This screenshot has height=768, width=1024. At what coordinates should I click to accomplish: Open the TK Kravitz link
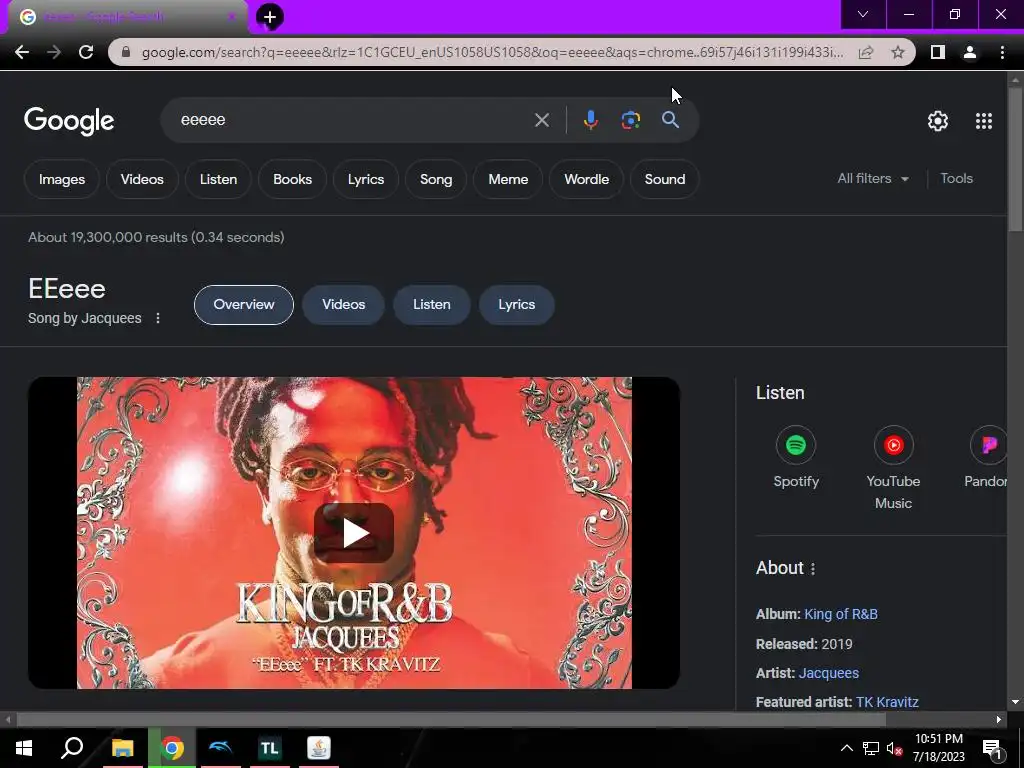coord(887,702)
